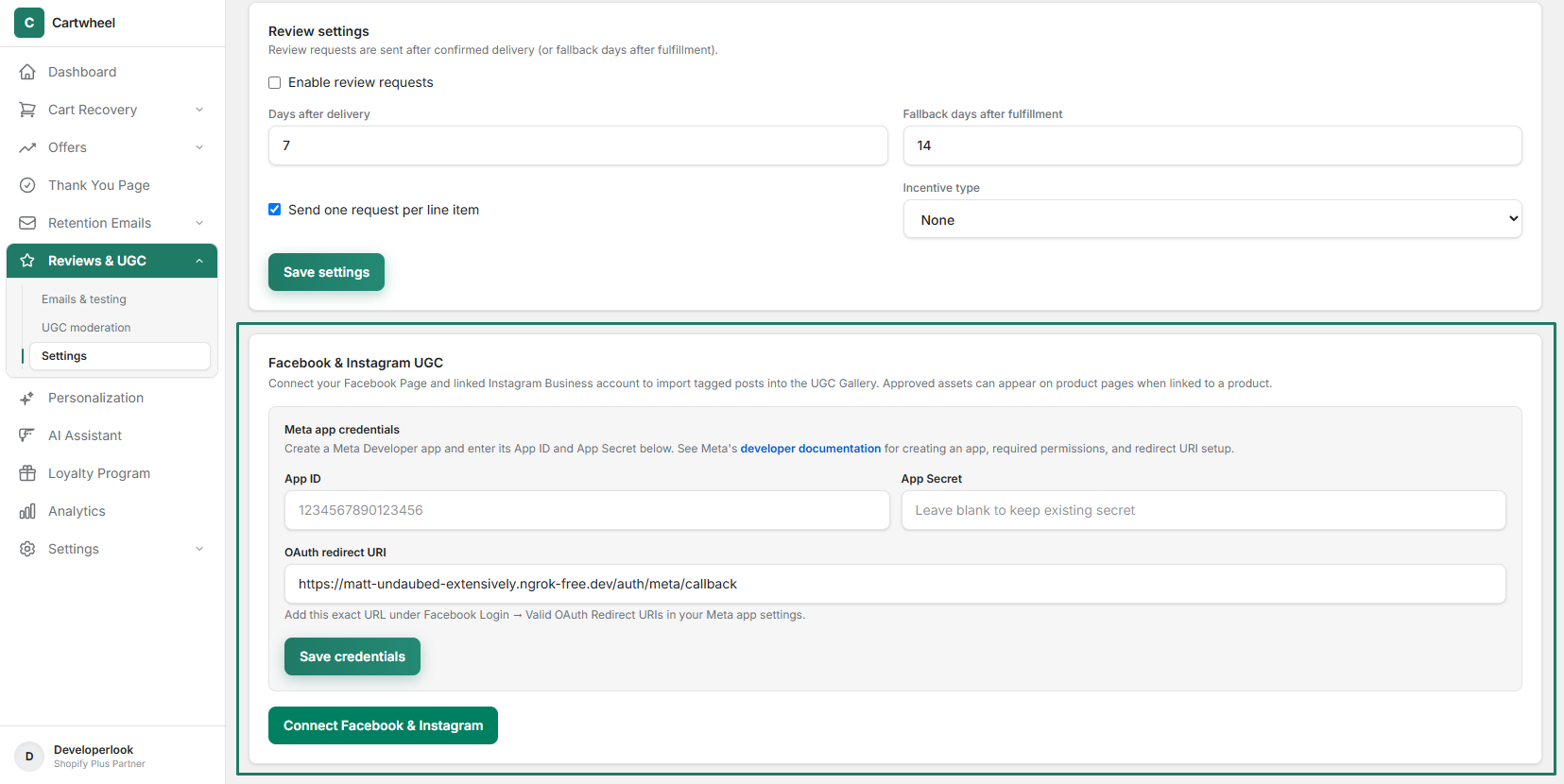Click the Save settings button
The image size is (1564, 784).
[x=326, y=272]
